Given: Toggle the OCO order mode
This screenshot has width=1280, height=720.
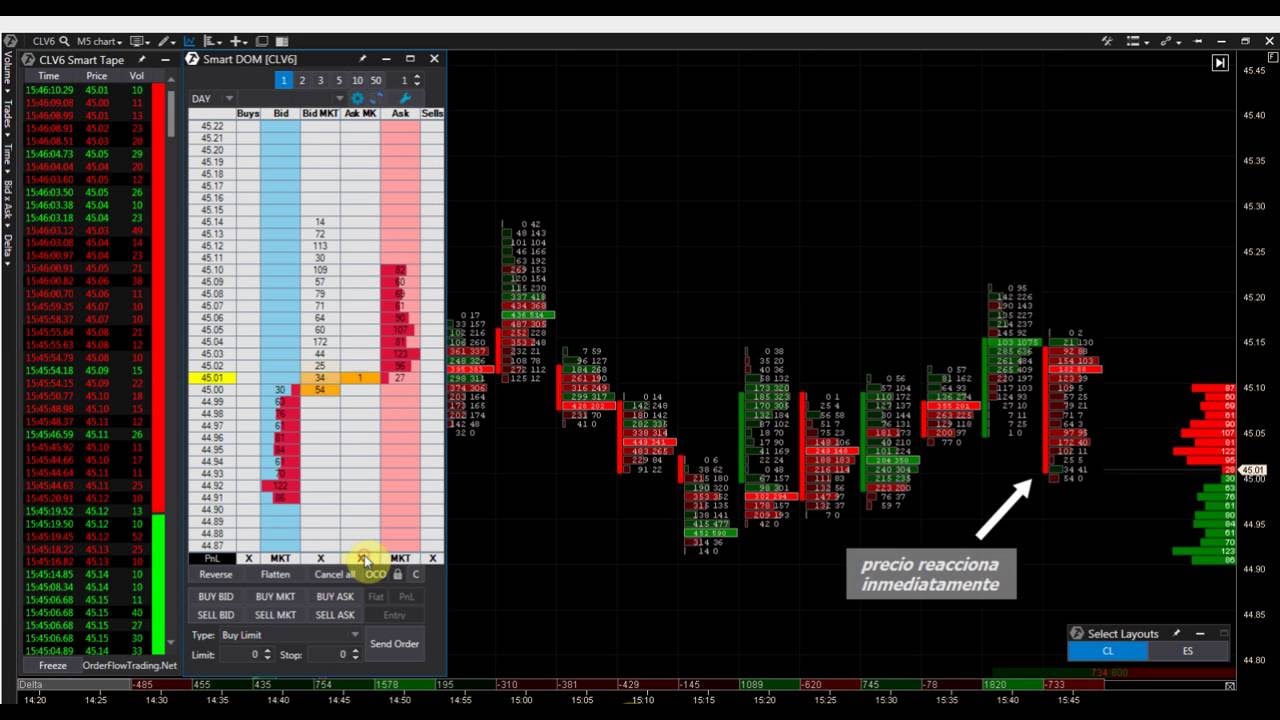Looking at the screenshot, I should [x=376, y=574].
